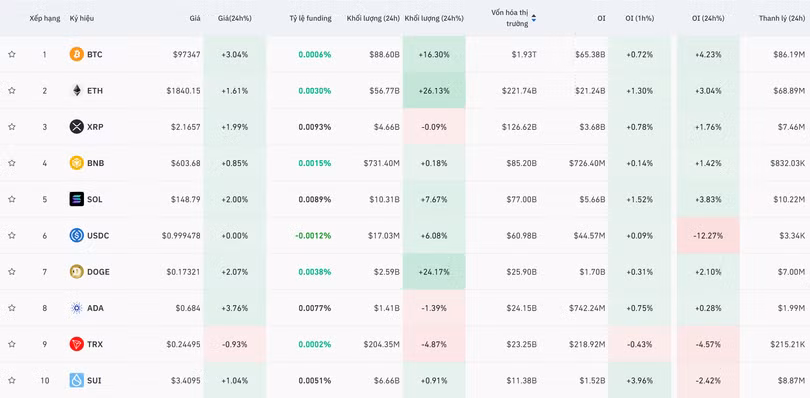This screenshot has height=398, width=810.
Task: Click the XRP coin icon
Action: (76, 127)
